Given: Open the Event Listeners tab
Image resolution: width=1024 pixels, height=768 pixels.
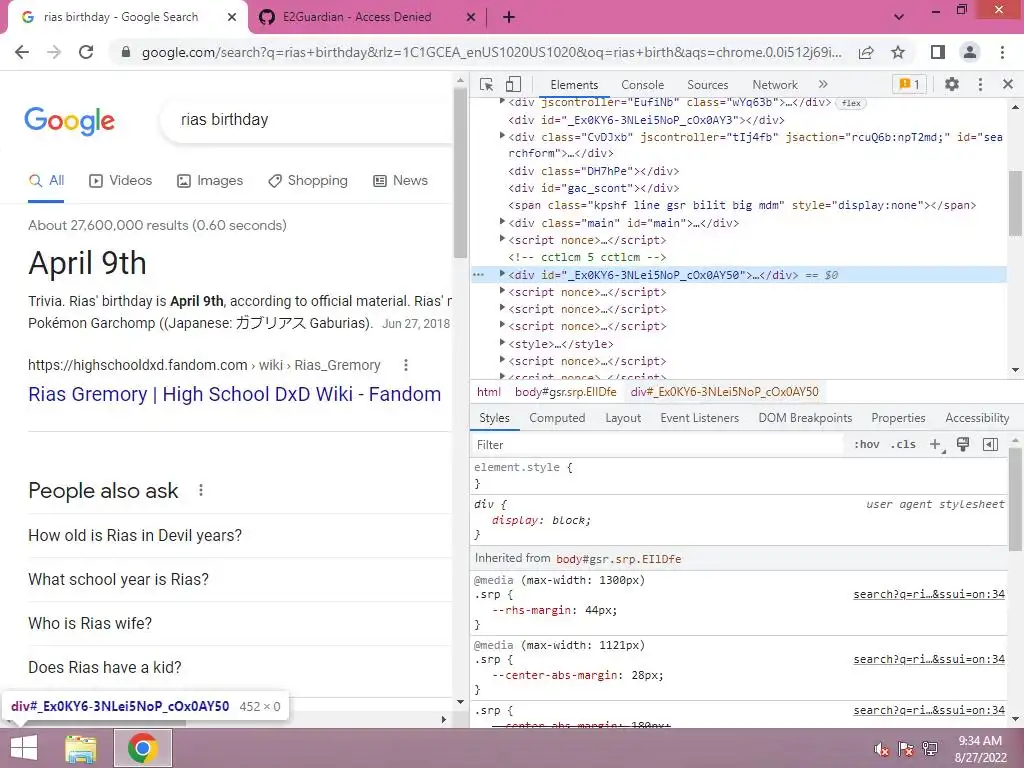Looking at the screenshot, I should tap(699, 418).
